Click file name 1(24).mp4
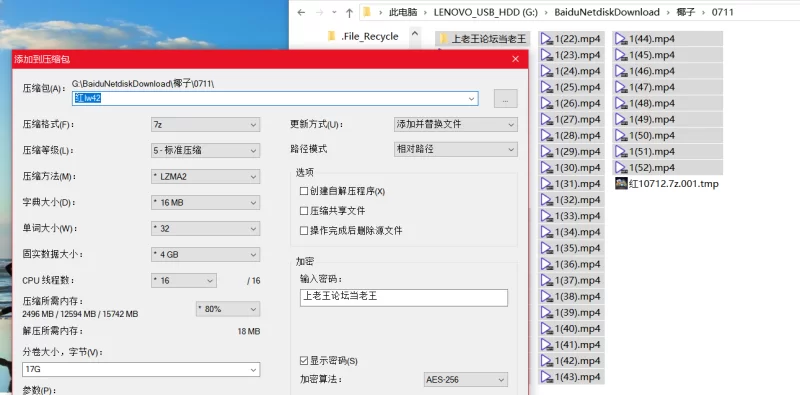This screenshot has height=395, width=800. [578, 71]
